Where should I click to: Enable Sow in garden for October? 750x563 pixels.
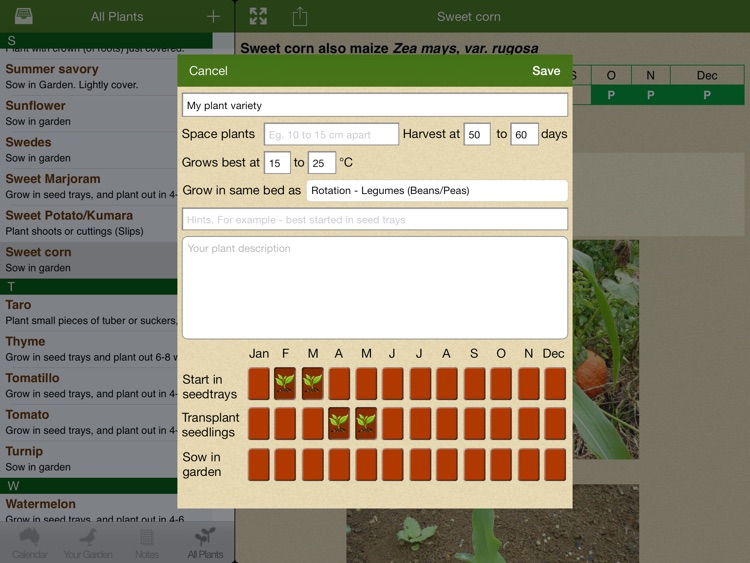pos(501,464)
